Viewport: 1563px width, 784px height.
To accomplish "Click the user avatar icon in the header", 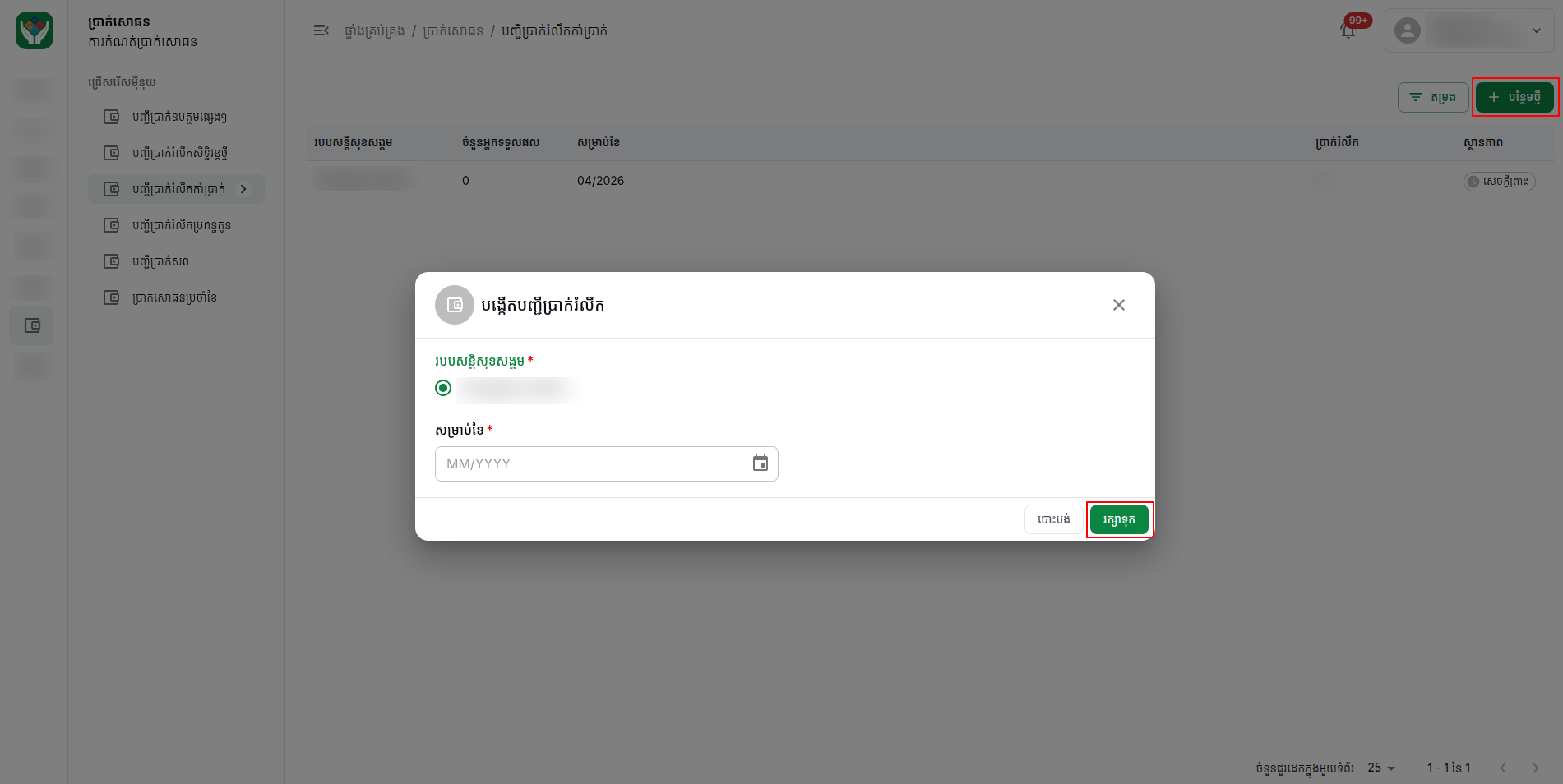I will (x=1408, y=30).
